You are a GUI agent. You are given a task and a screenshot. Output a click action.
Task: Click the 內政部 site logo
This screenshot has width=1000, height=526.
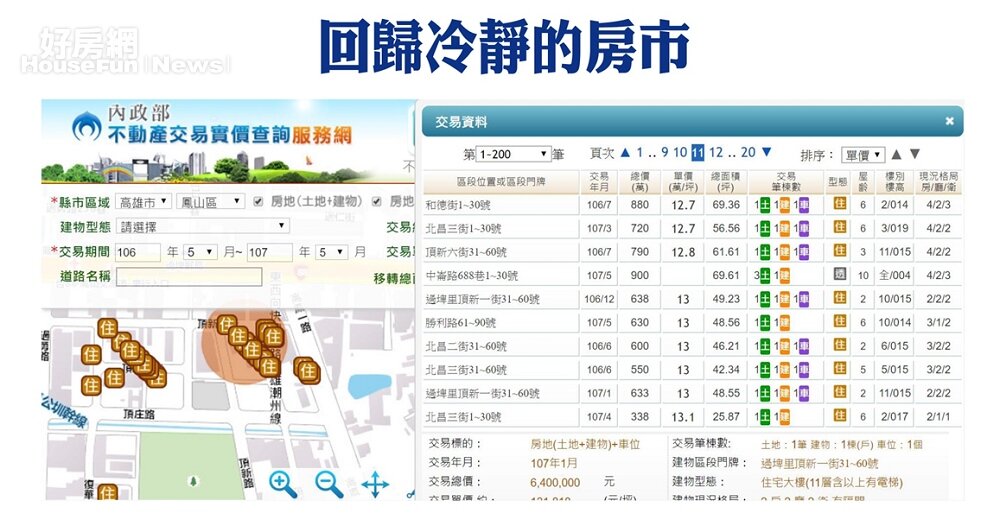tap(86, 126)
